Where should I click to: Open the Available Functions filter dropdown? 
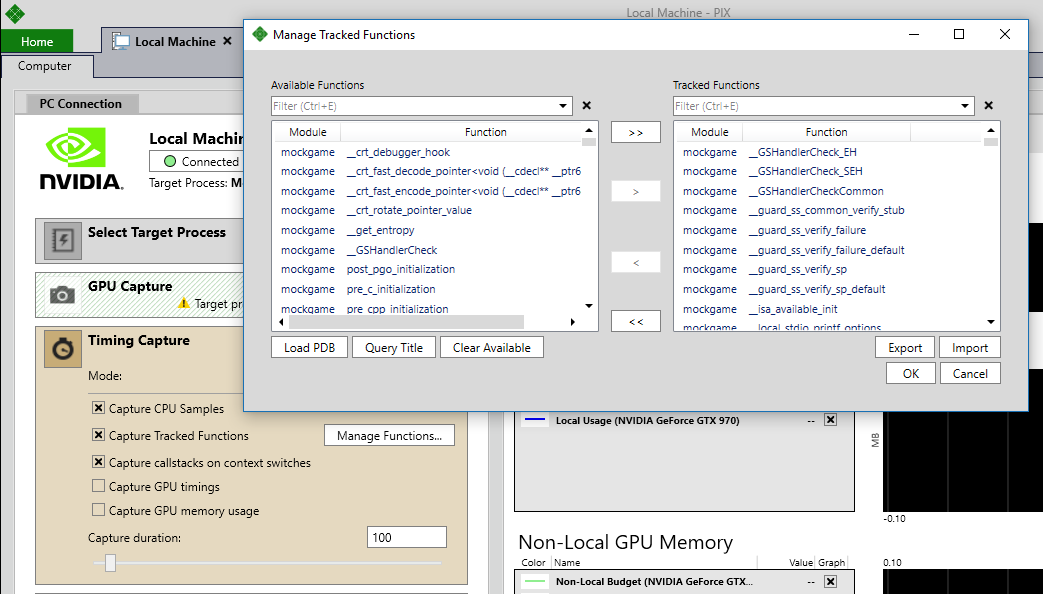click(x=563, y=106)
